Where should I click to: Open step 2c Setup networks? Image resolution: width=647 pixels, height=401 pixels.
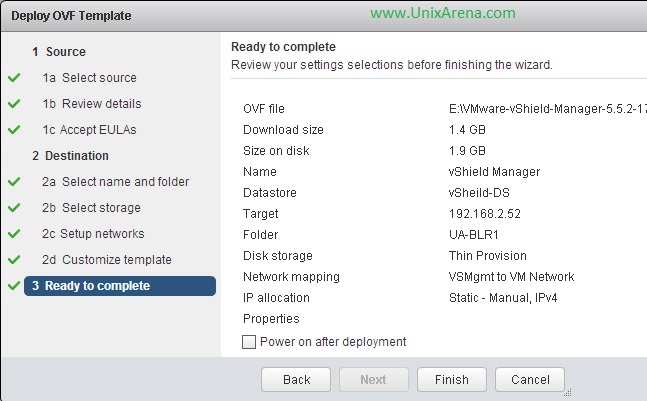(x=93, y=234)
